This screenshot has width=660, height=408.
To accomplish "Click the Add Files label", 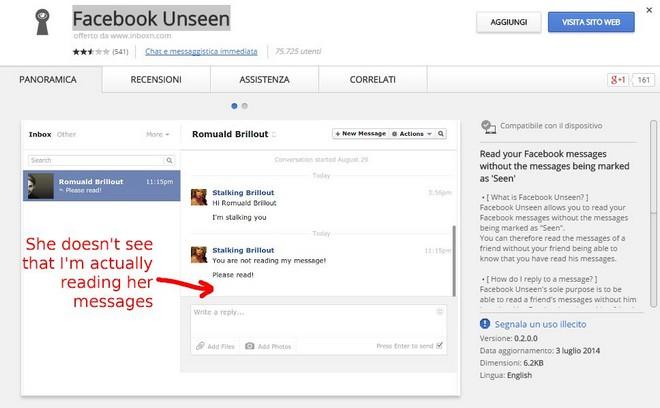I will (x=221, y=347).
